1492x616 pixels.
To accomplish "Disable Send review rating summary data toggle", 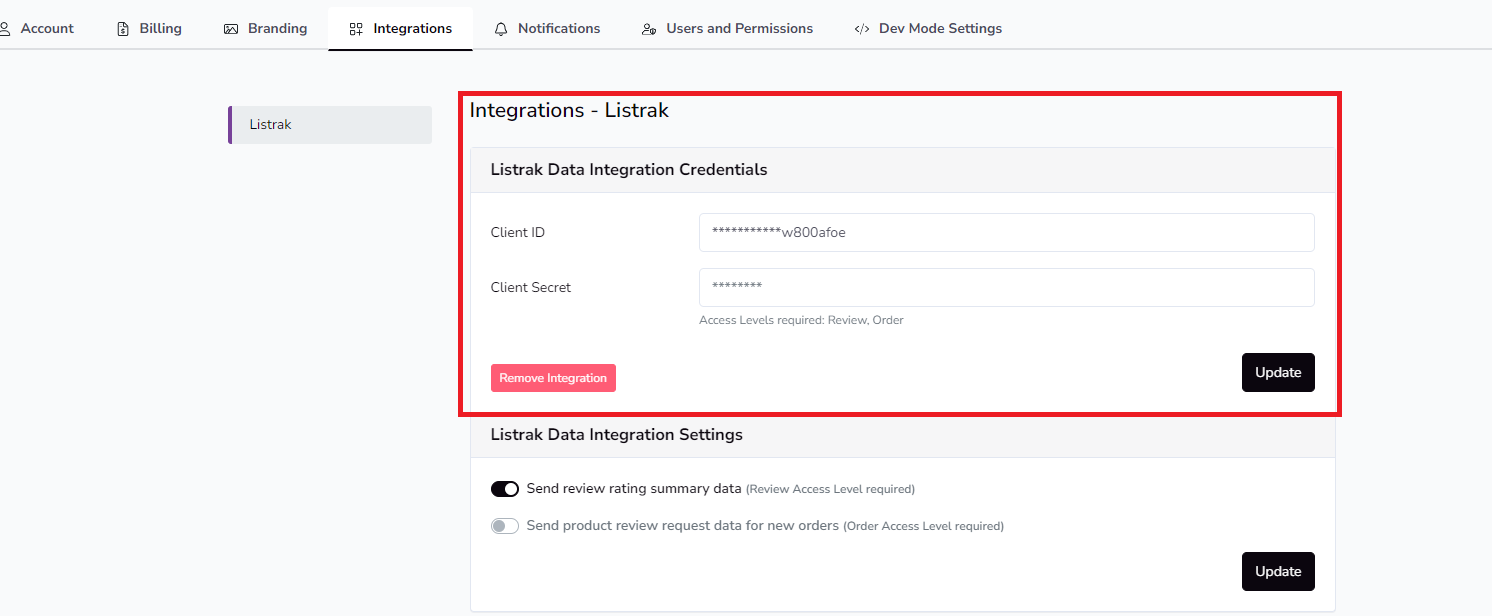I will tap(505, 489).
